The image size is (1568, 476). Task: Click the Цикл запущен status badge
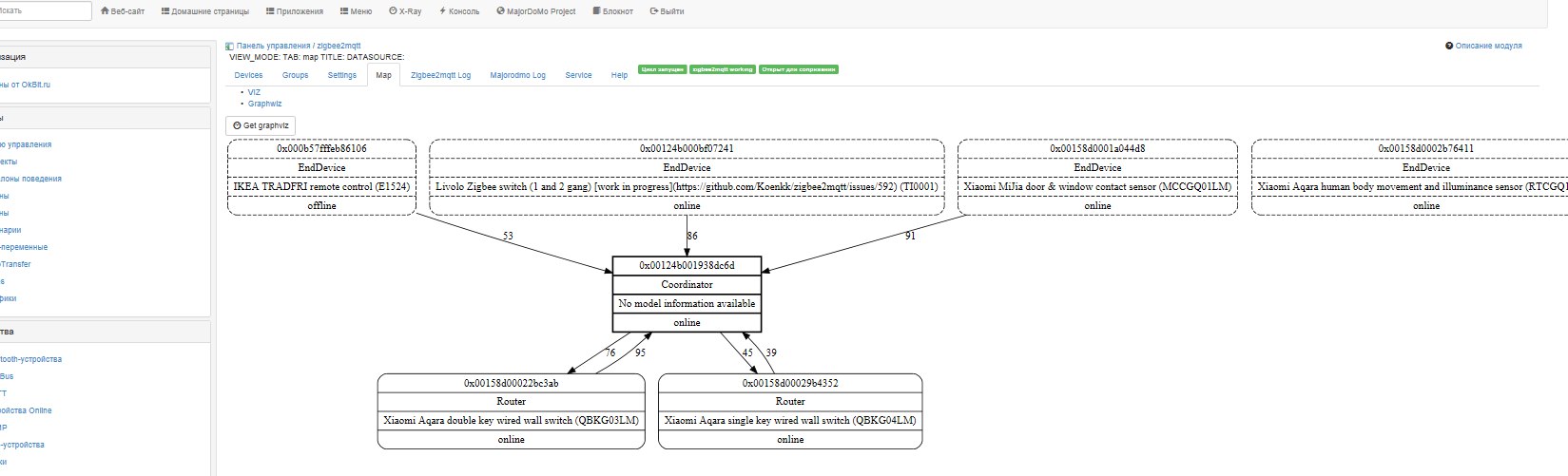point(662,69)
